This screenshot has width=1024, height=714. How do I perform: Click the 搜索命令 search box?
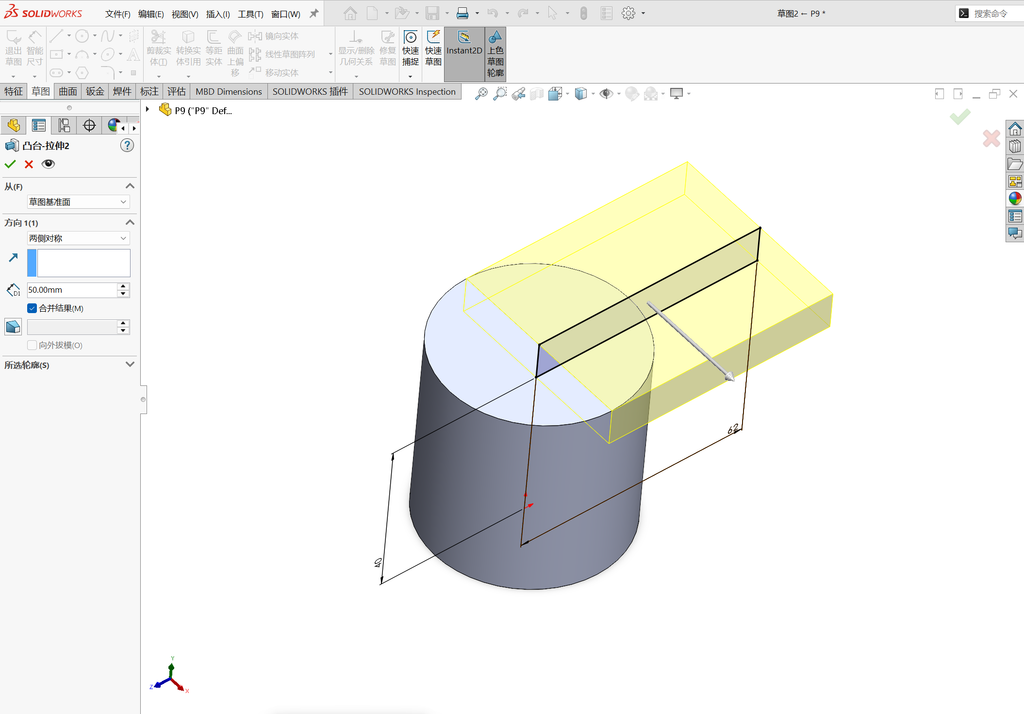(991, 13)
